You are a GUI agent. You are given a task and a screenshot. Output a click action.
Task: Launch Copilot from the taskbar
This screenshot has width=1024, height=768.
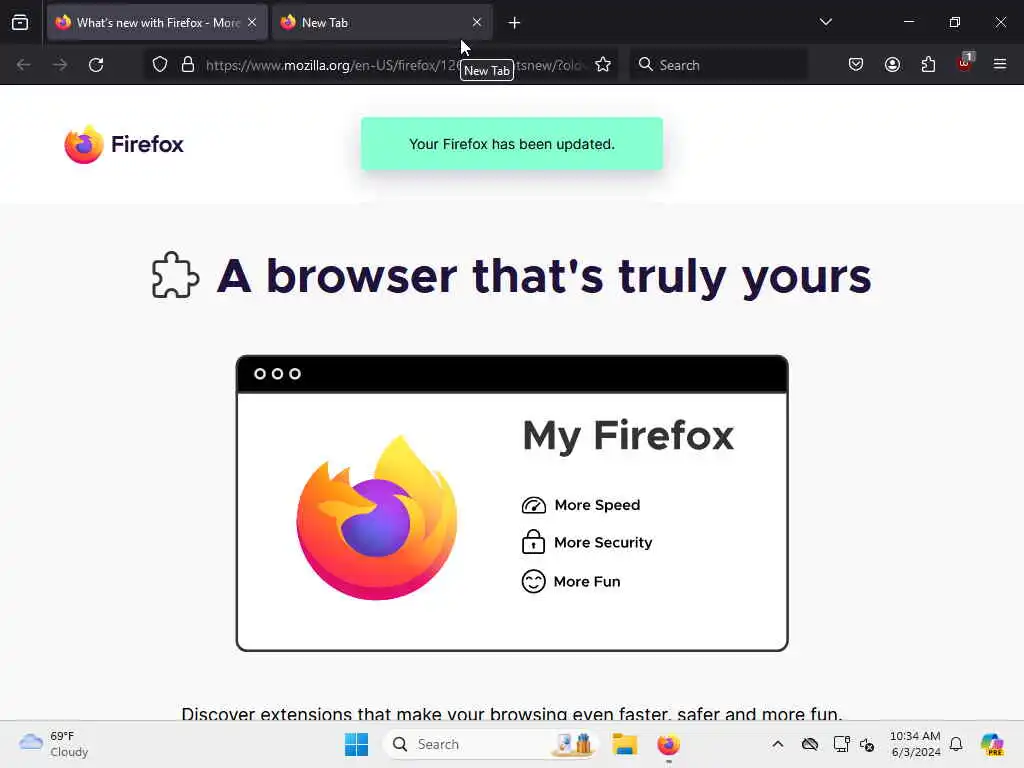tap(992, 744)
